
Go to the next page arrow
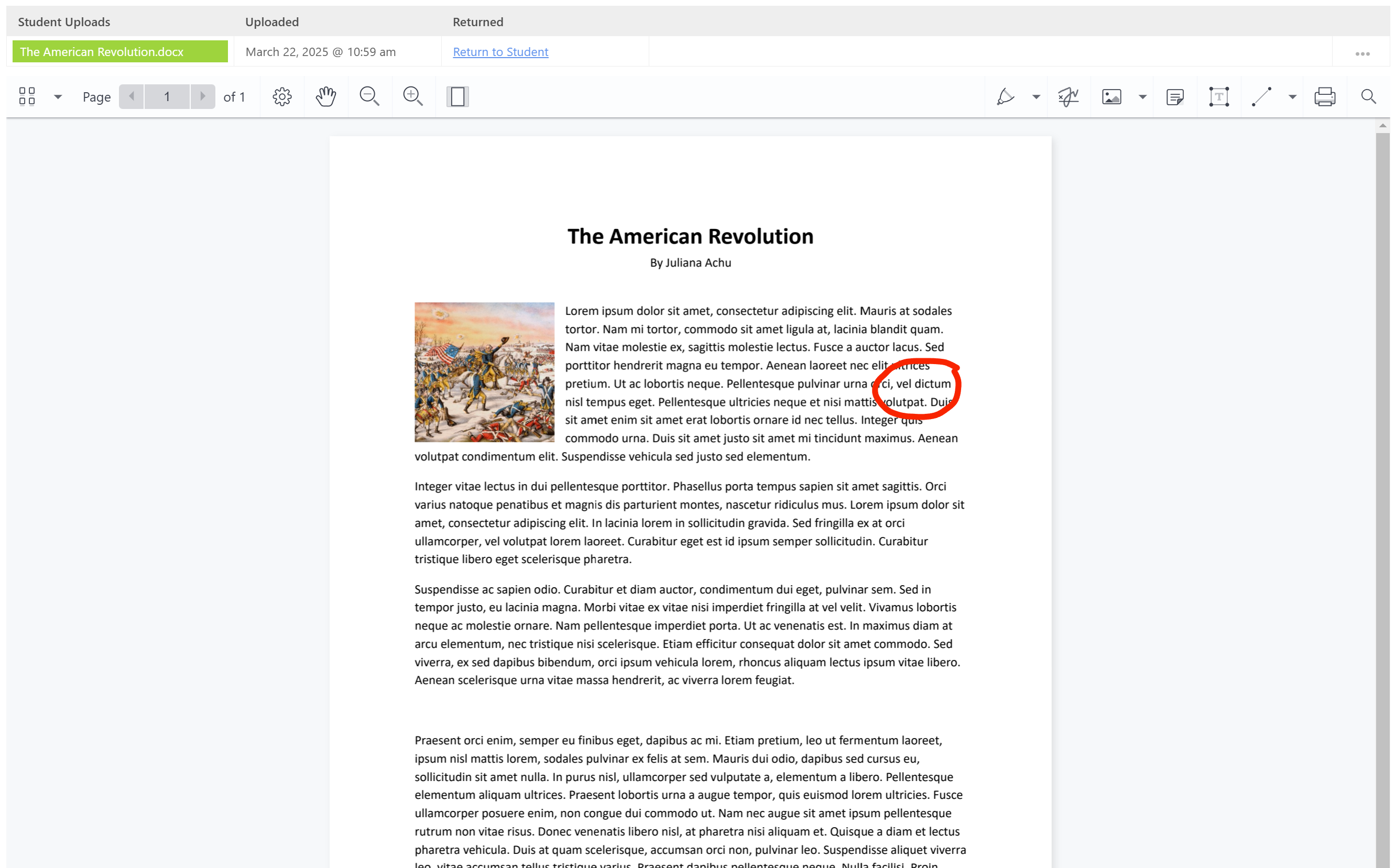[x=202, y=96]
